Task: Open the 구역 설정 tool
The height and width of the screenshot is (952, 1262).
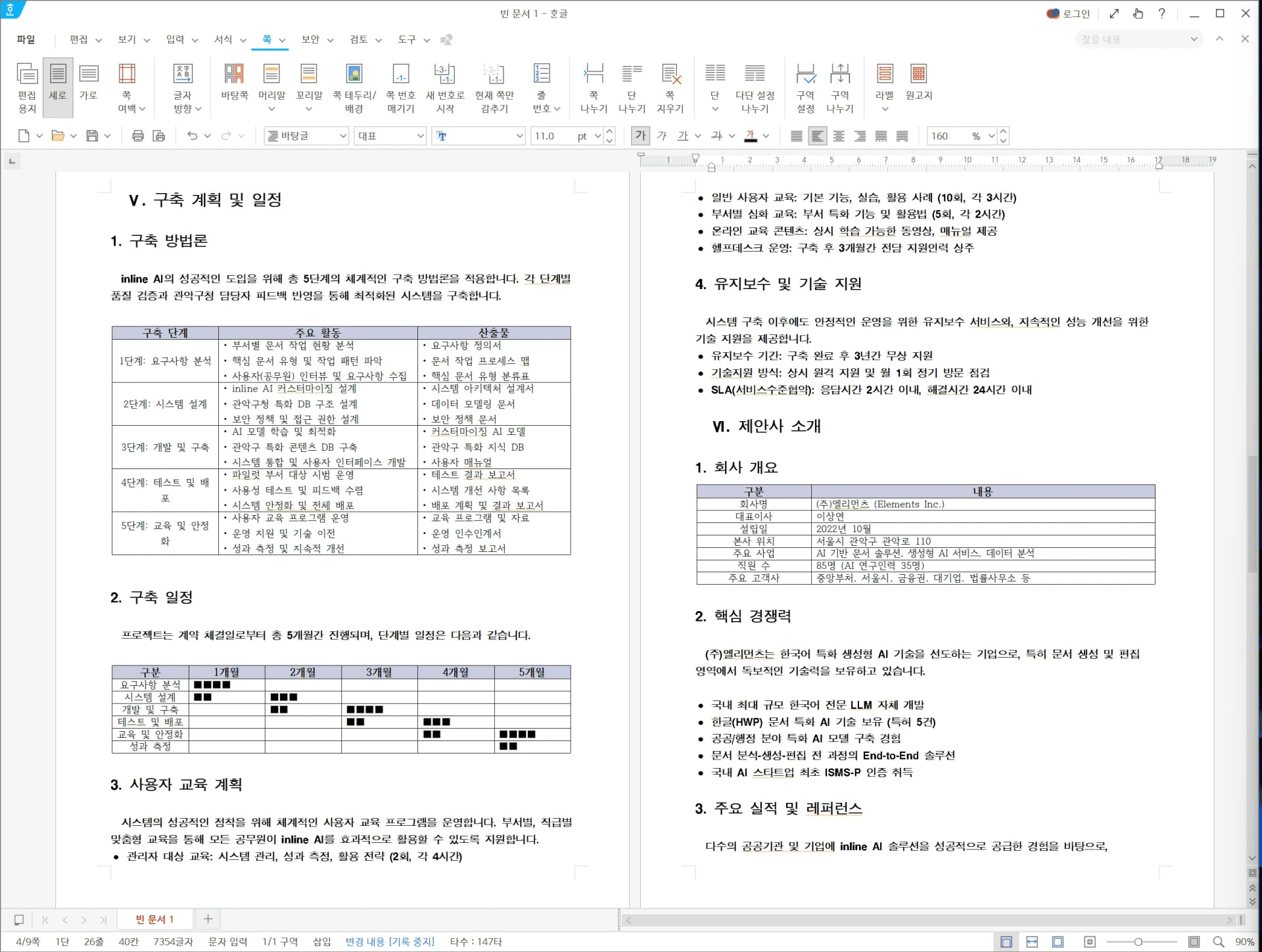Action: pos(807,85)
